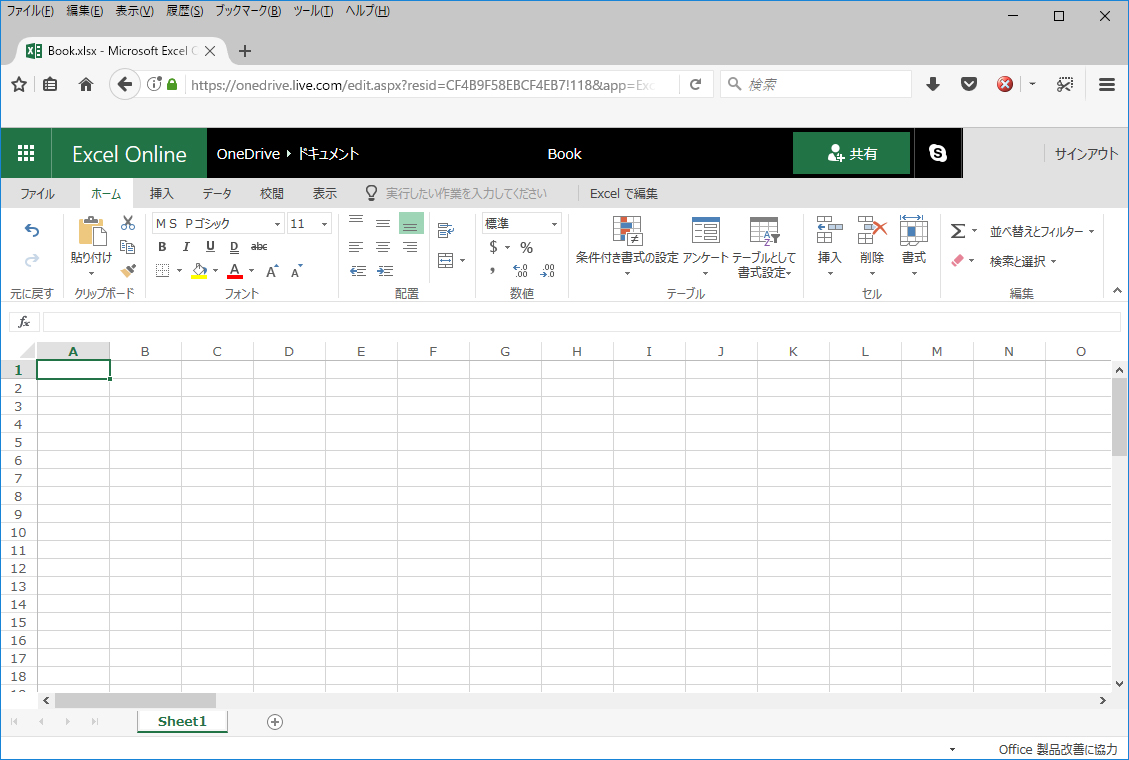The image size is (1129, 760).
Task: Toggle bold formatting
Action: [x=162, y=247]
